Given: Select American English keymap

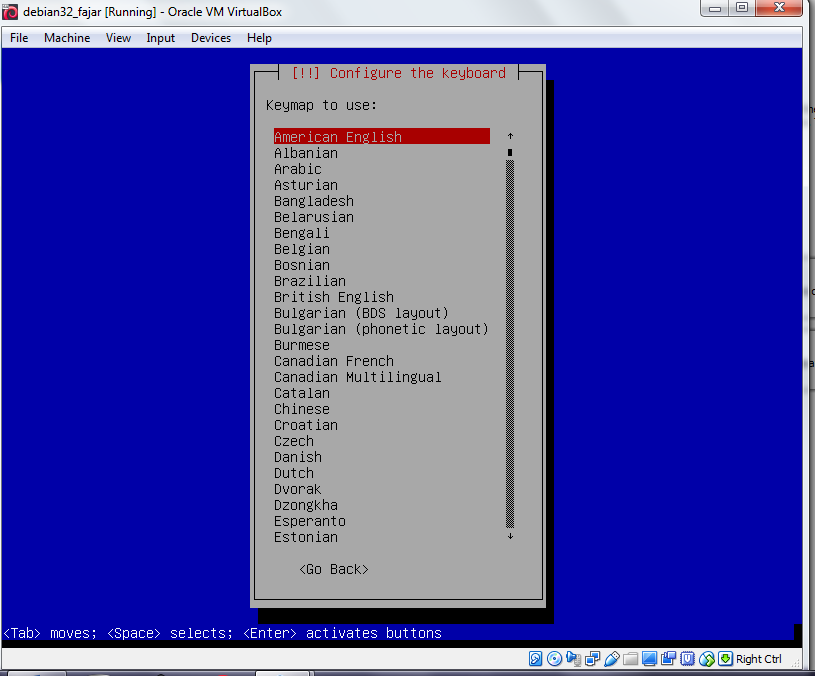Looking at the screenshot, I should coord(382,137).
